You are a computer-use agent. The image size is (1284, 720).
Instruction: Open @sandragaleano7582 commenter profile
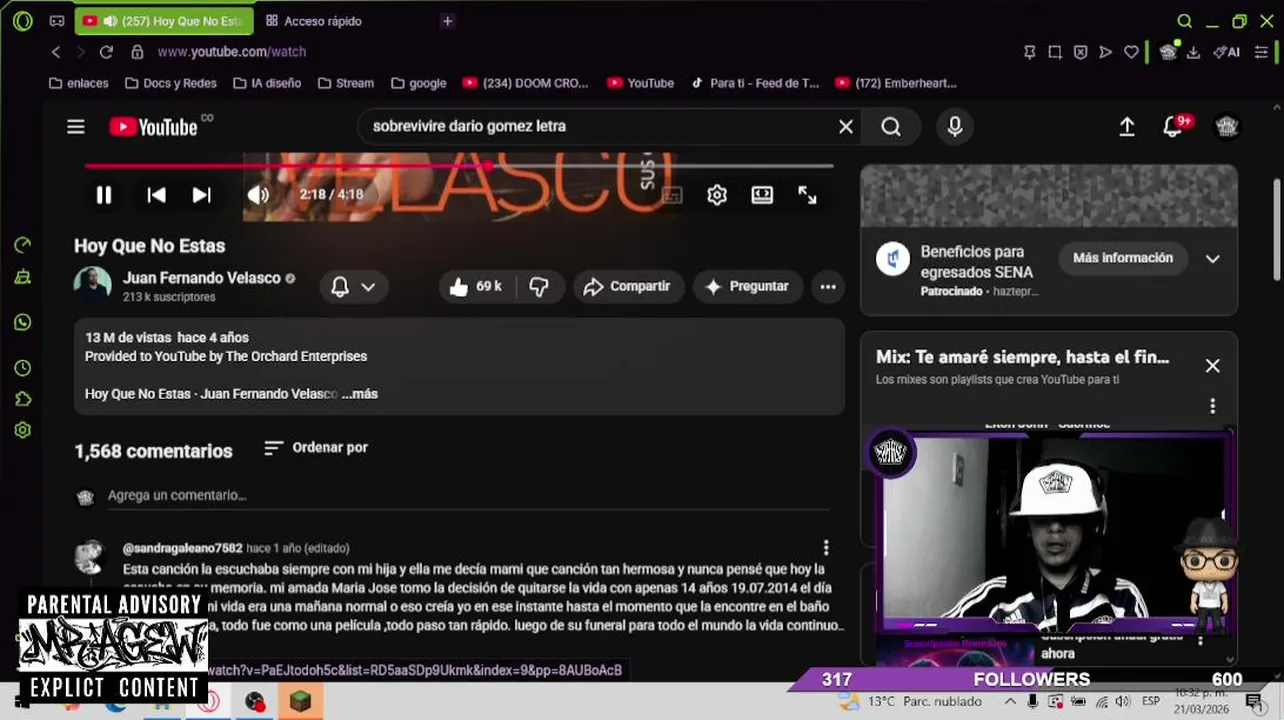[183, 548]
